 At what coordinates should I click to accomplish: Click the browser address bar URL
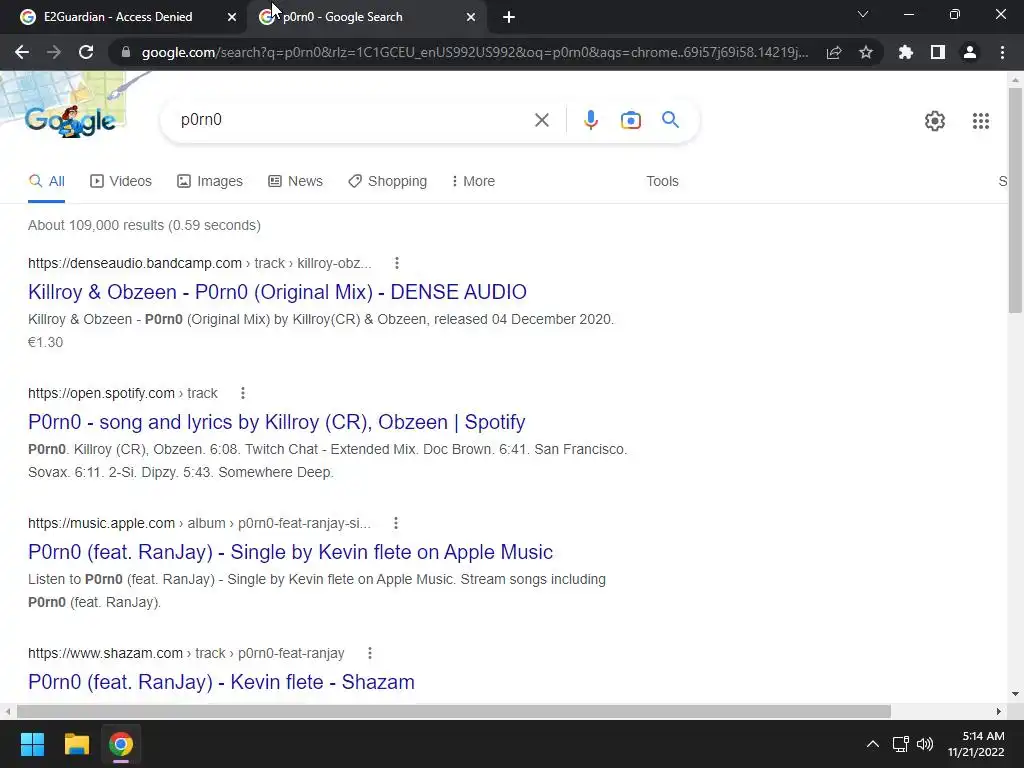[475, 52]
